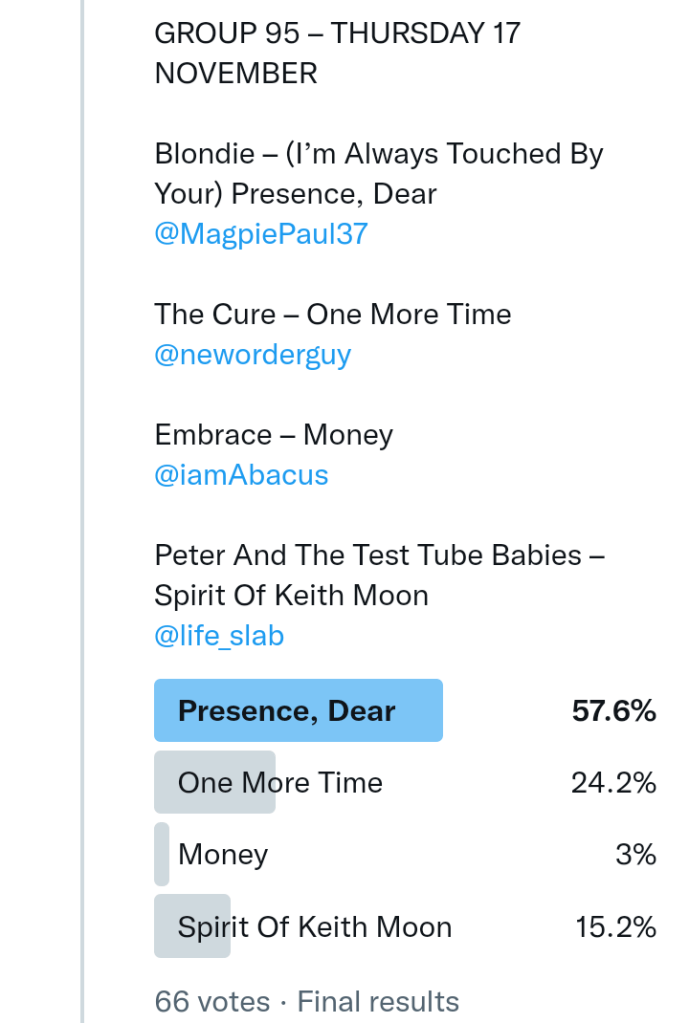
Task: Click the 'Embrace – Money' tweet line
Action: [273, 435]
